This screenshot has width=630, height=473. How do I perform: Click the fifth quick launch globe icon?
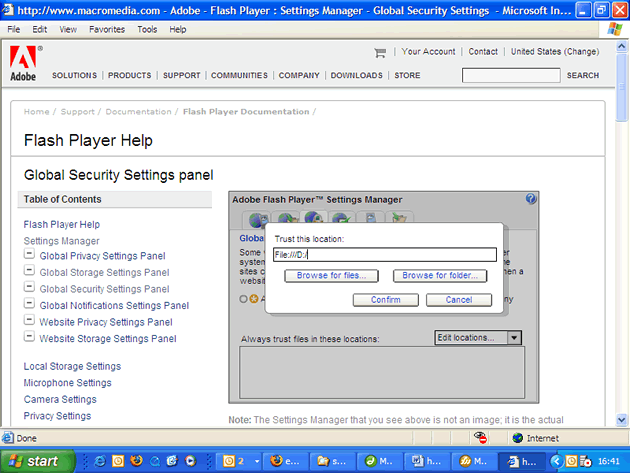coord(172,461)
